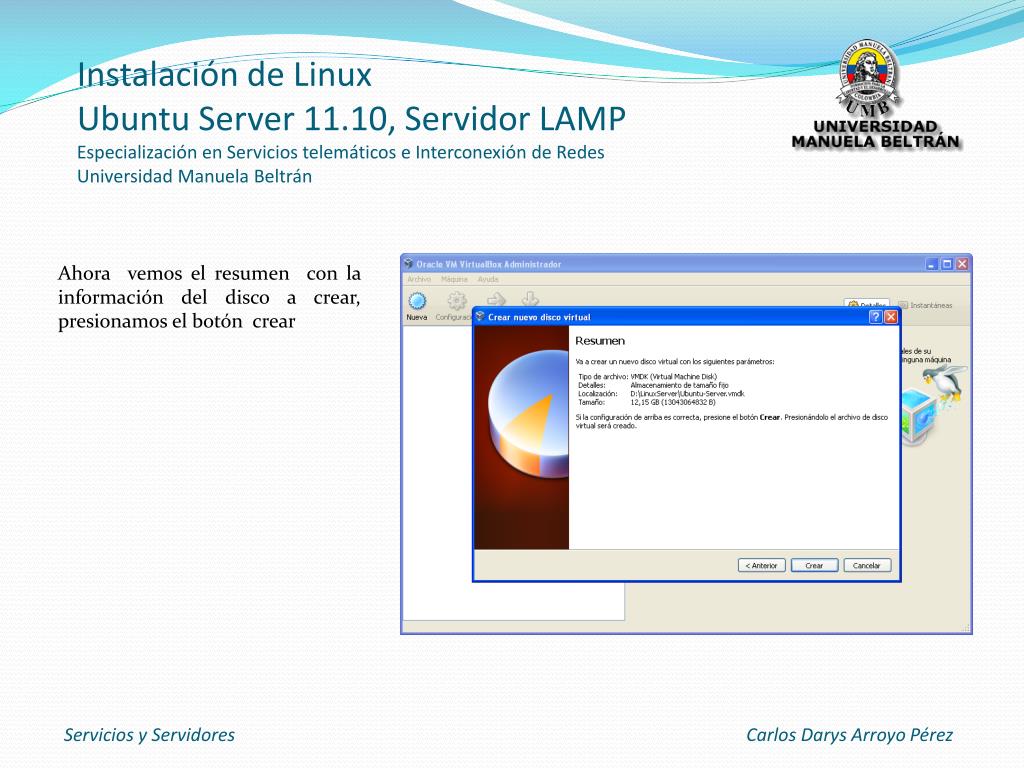Click the 'Oracle VM VirtualBox Administrador' title text
Image resolution: width=1024 pixels, height=768 pixels.
[x=488, y=264]
